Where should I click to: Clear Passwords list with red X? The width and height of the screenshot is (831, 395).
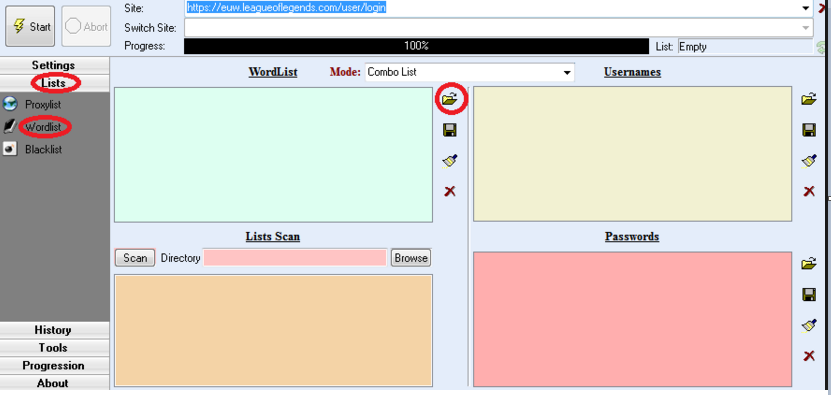[809, 356]
